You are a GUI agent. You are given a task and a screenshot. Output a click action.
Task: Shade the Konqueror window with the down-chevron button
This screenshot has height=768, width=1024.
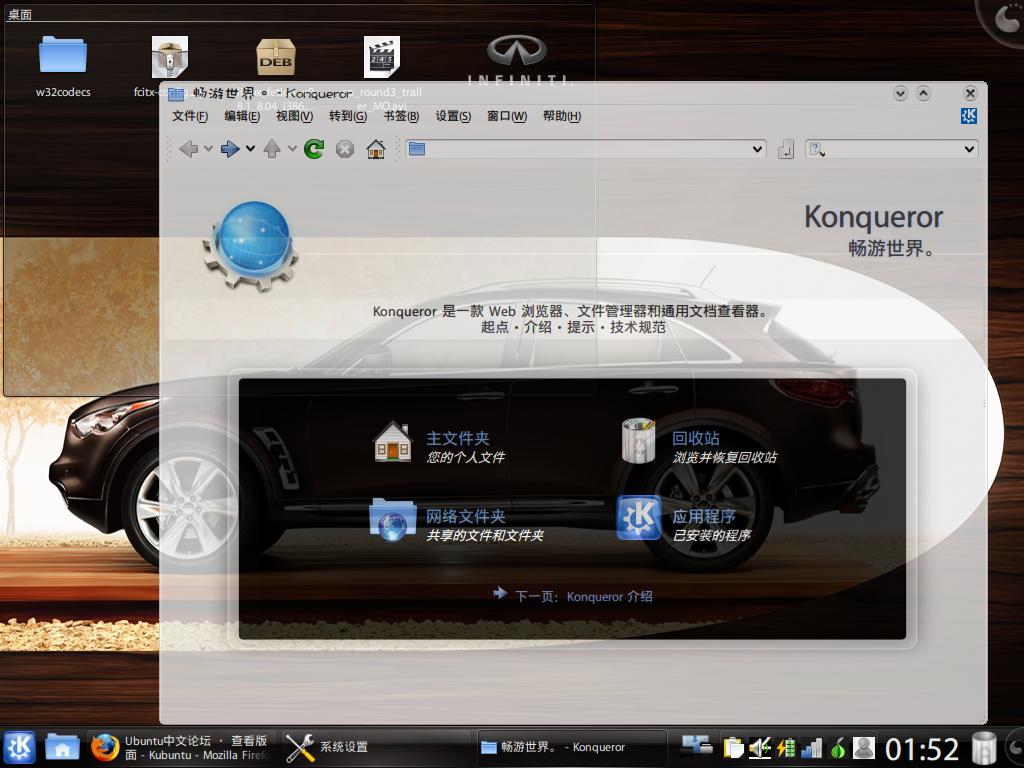click(901, 93)
